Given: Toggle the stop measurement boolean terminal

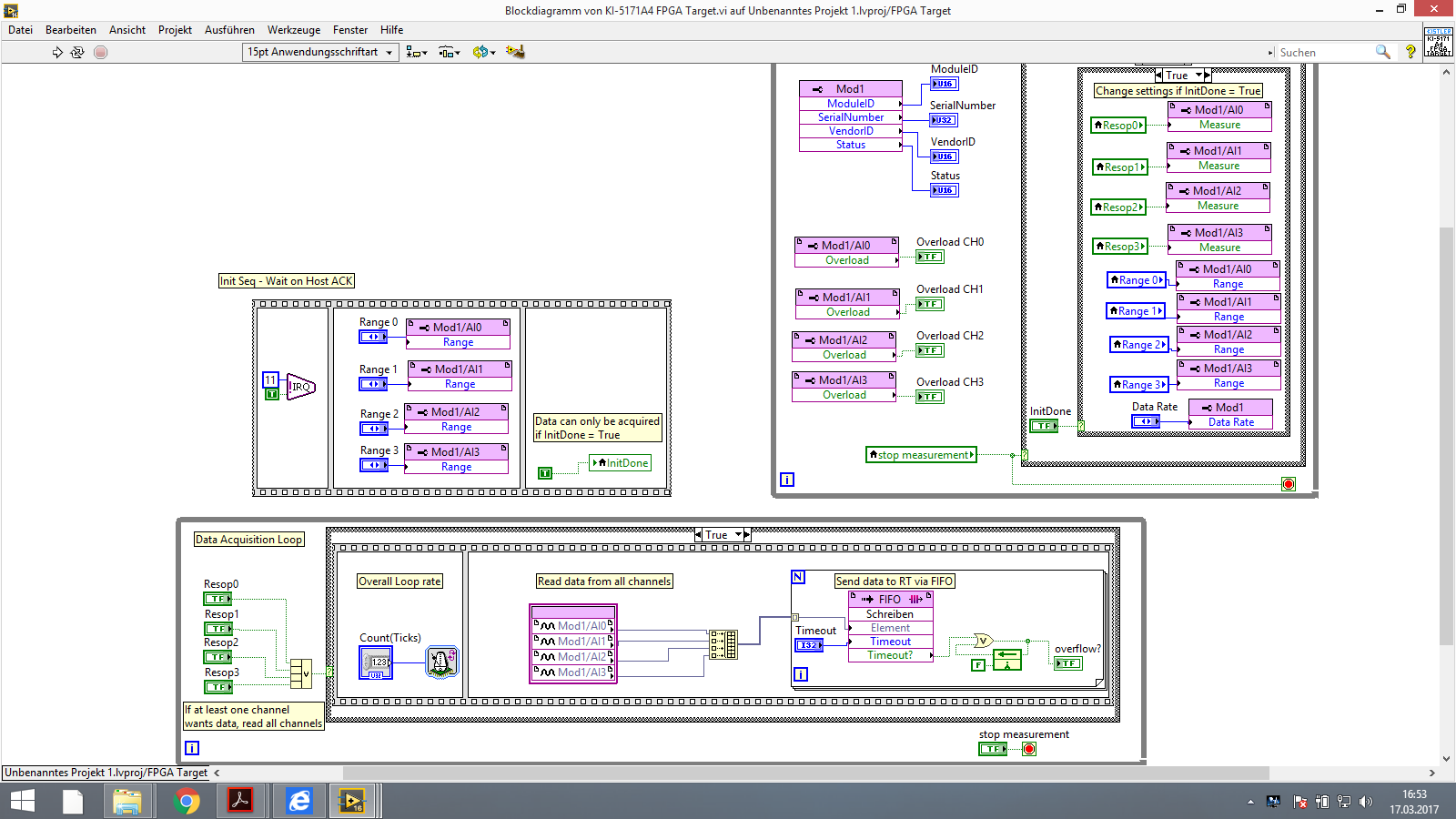Looking at the screenshot, I should click(x=992, y=749).
